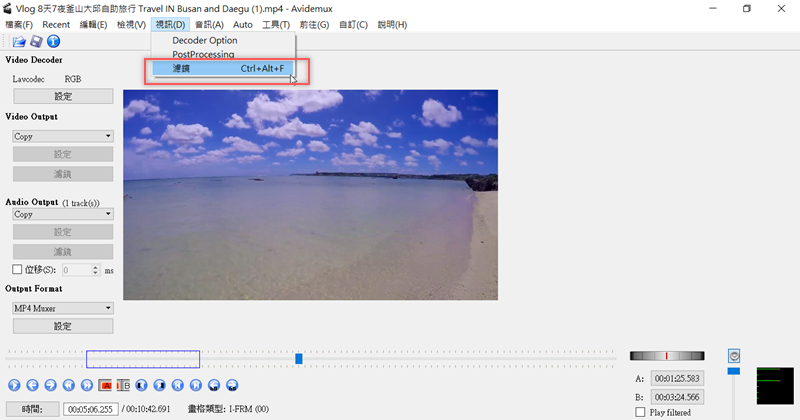Click the beach video preview frame
Image resolution: width=800 pixels, height=420 pixels.
(310, 195)
